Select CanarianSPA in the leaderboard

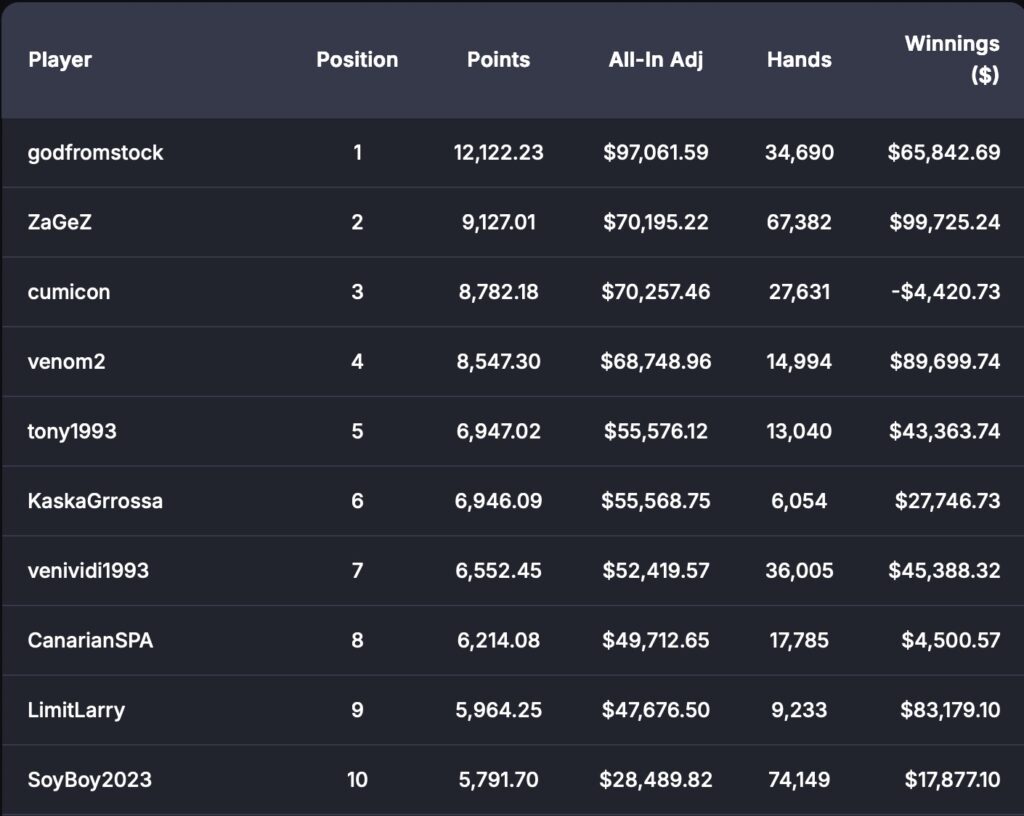pos(90,640)
